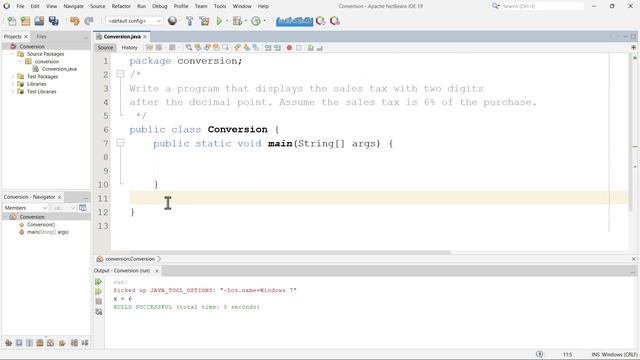The image size is (640, 360).
Task: Click the Stop square icon in Output panel
Action: [98, 301]
